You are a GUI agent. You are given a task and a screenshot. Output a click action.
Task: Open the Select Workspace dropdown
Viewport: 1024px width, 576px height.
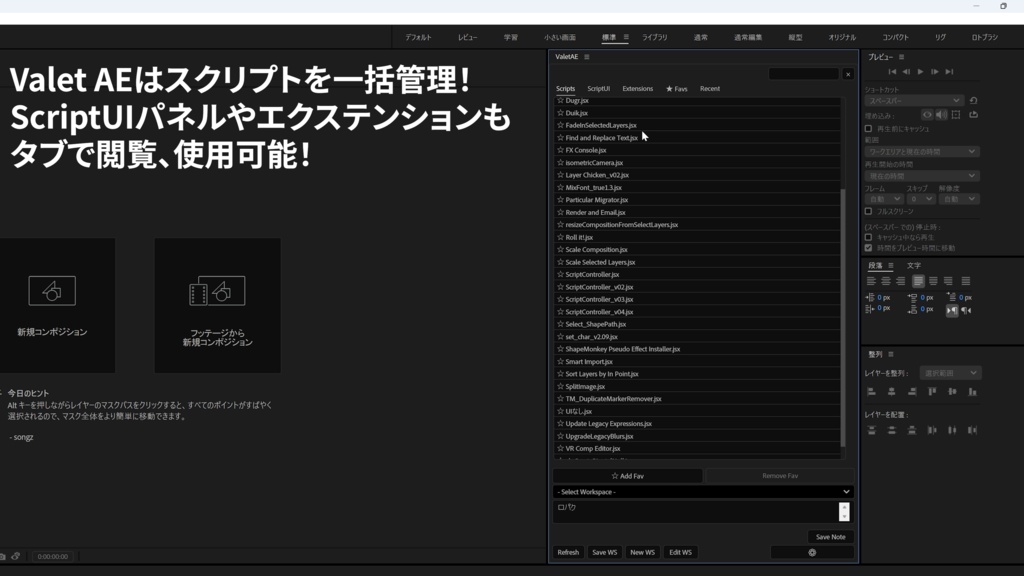(702, 491)
